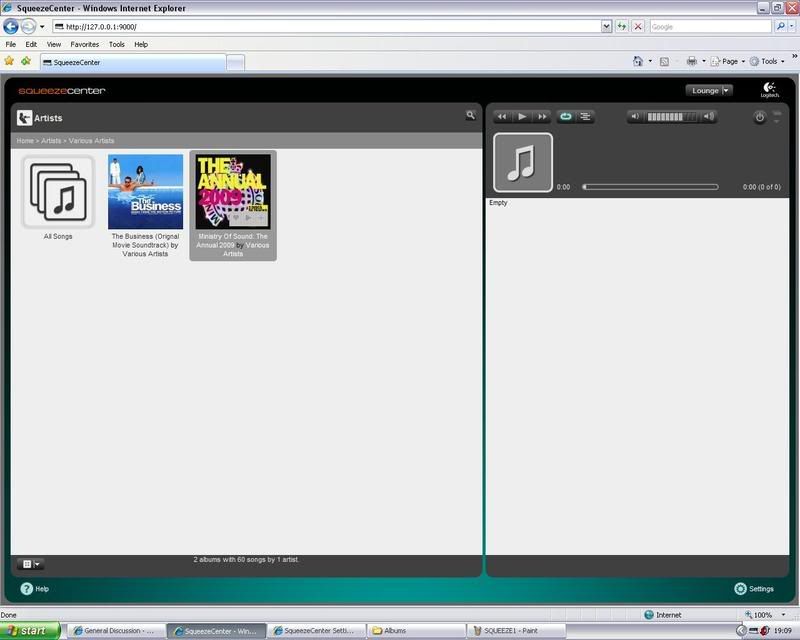Click the volume down speaker icon
The image size is (800, 640).
point(636,117)
